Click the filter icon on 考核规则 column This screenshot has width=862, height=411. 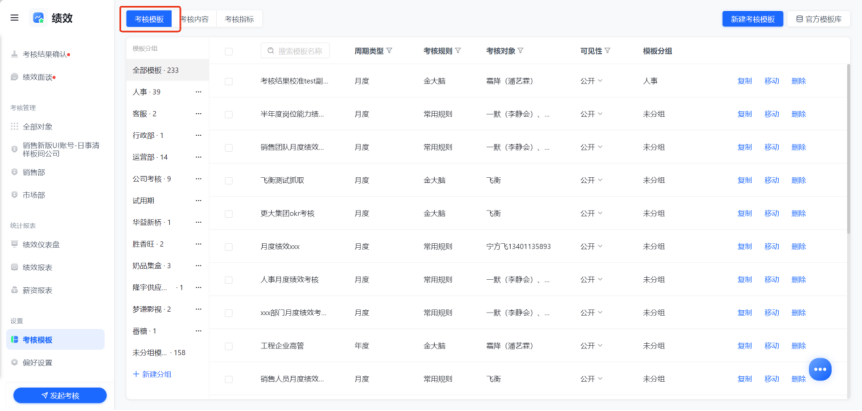click(x=457, y=51)
